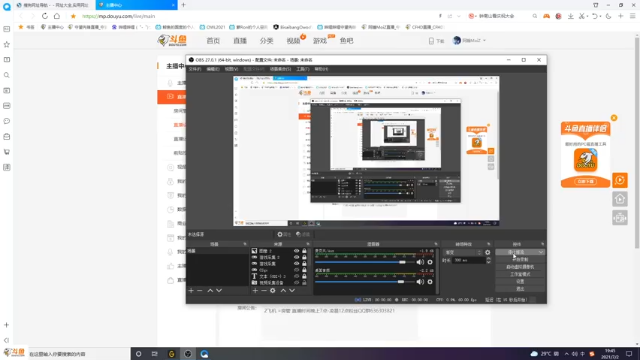Open desktop audio settings gear
This screenshot has width=640, height=360.
[430, 282]
